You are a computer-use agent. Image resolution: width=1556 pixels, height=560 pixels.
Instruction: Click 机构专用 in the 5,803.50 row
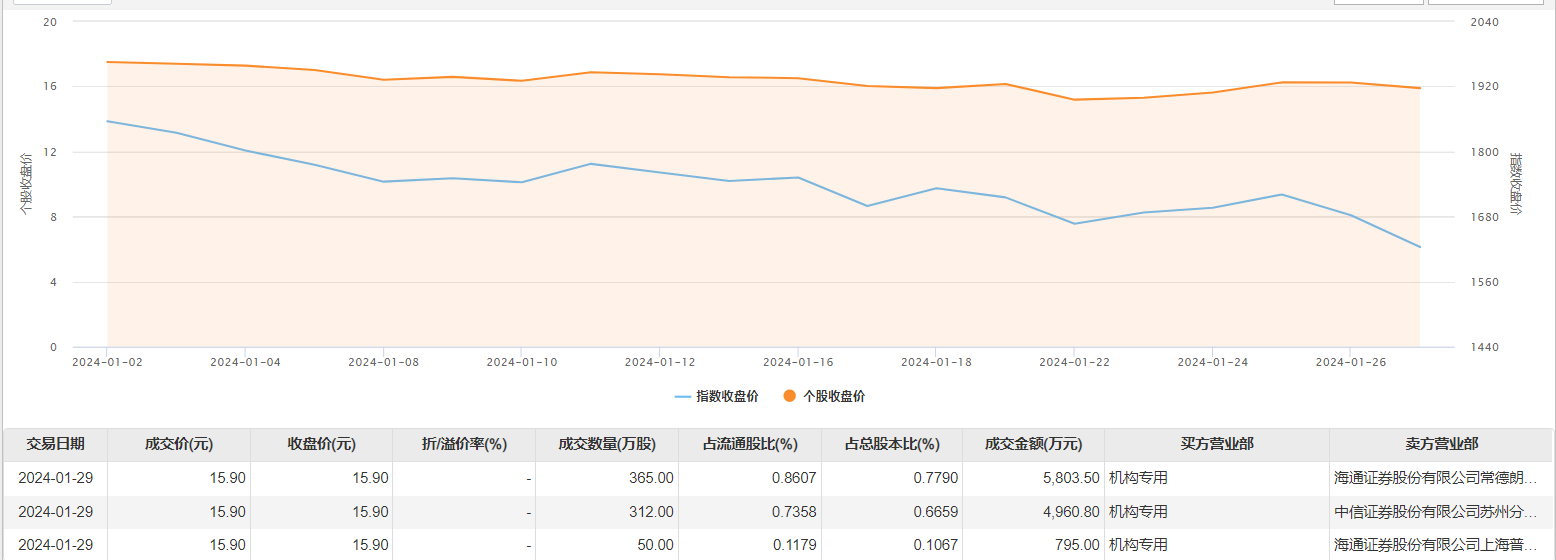tap(1138, 478)
